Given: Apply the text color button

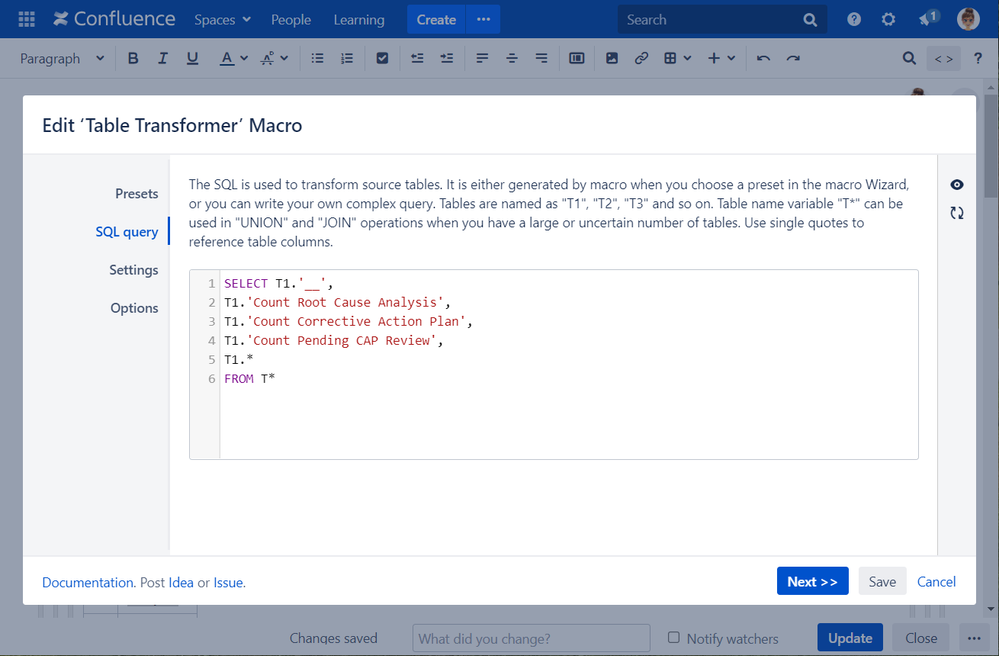Looking at the screenshot, I should pyautogui.click(x=226, y=59).
